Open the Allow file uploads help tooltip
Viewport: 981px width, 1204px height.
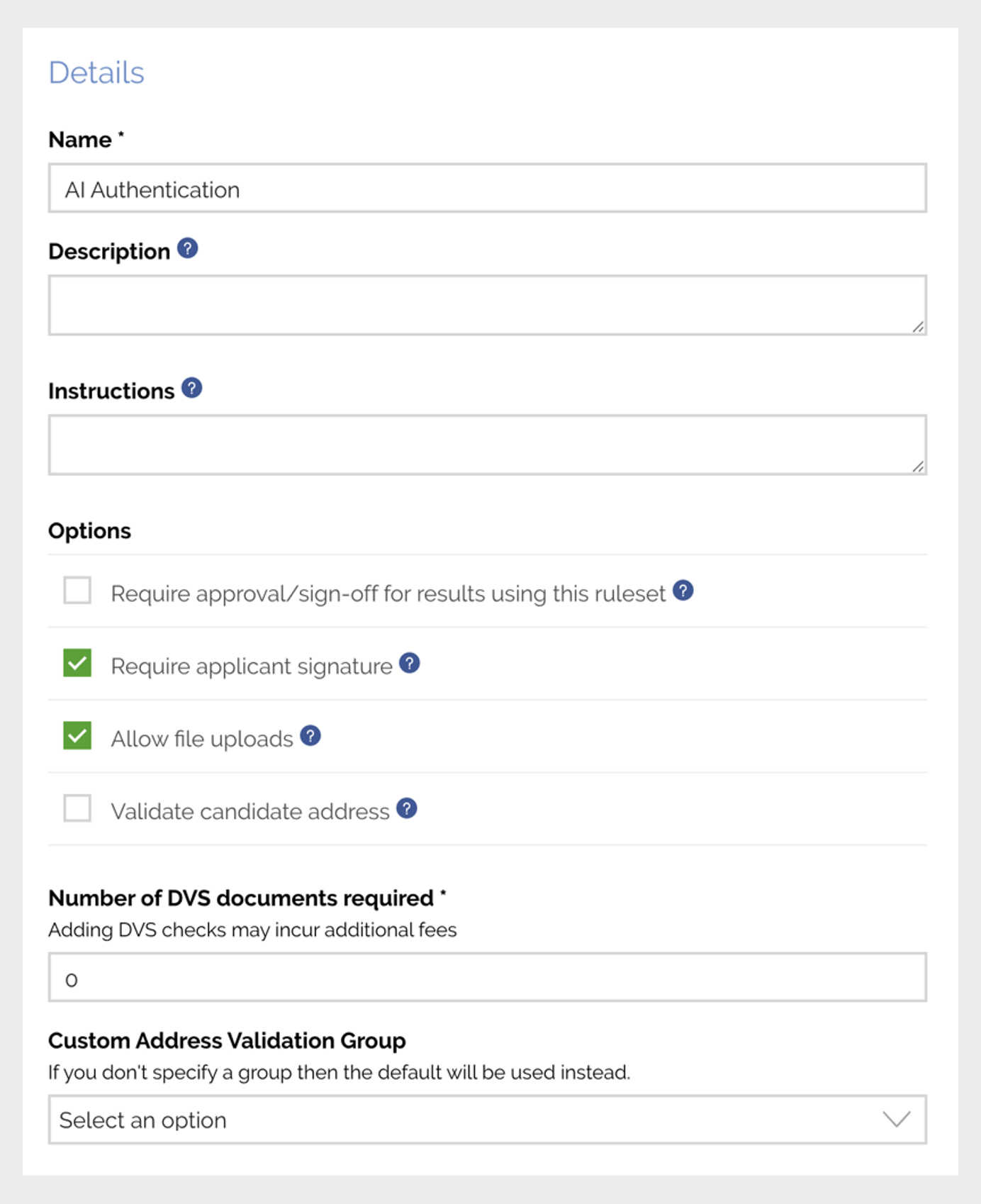pyautogui.click(x=310, y=736)
